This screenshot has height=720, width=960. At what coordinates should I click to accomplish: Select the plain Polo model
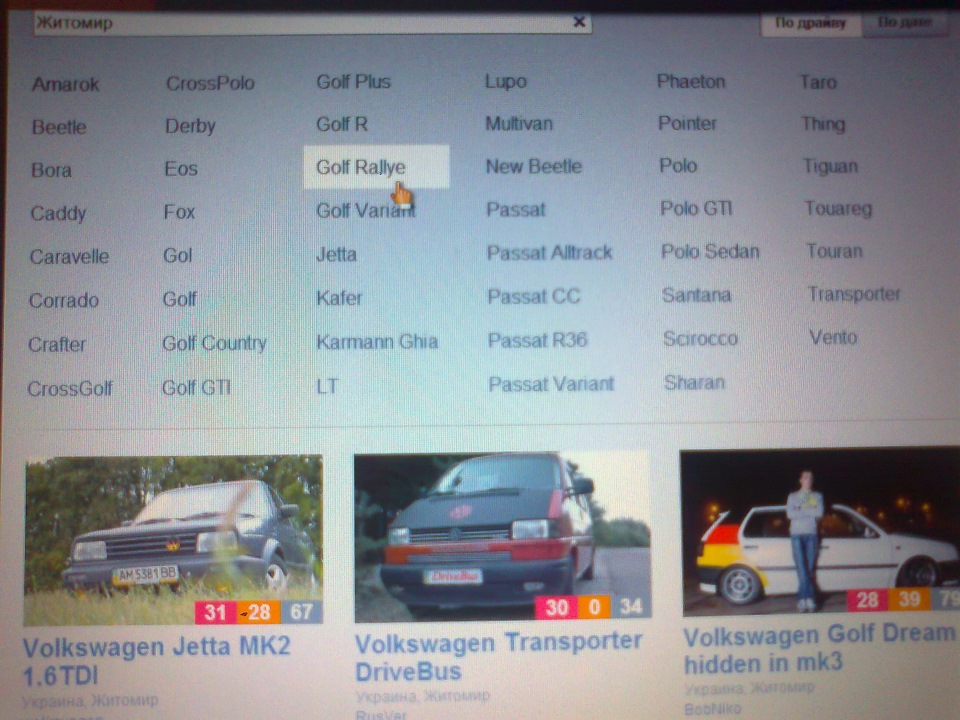[x=678, y=165]
